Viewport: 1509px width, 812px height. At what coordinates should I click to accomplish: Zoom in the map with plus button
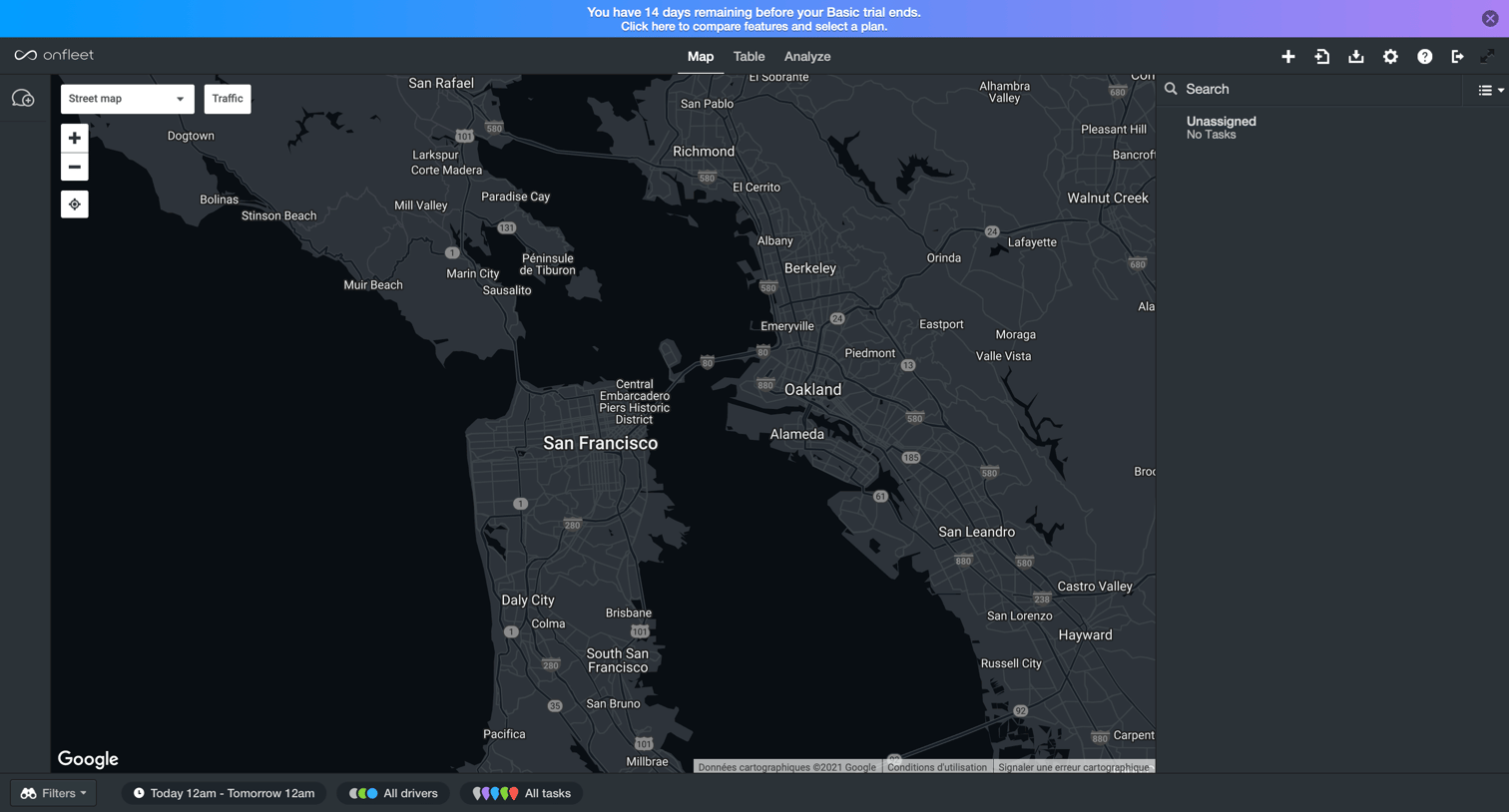[75, 138]
